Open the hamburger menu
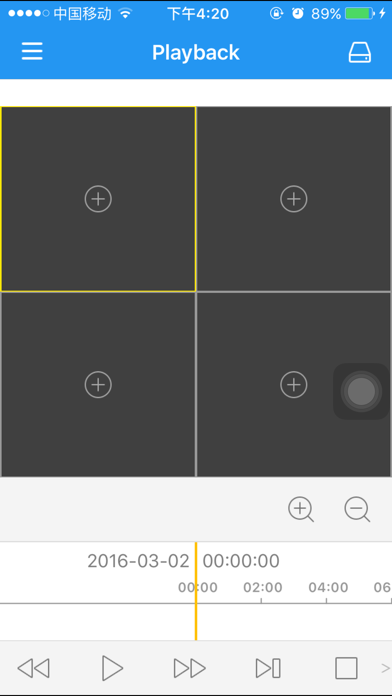This screenshot has width=392, height=696. point(32,52)
